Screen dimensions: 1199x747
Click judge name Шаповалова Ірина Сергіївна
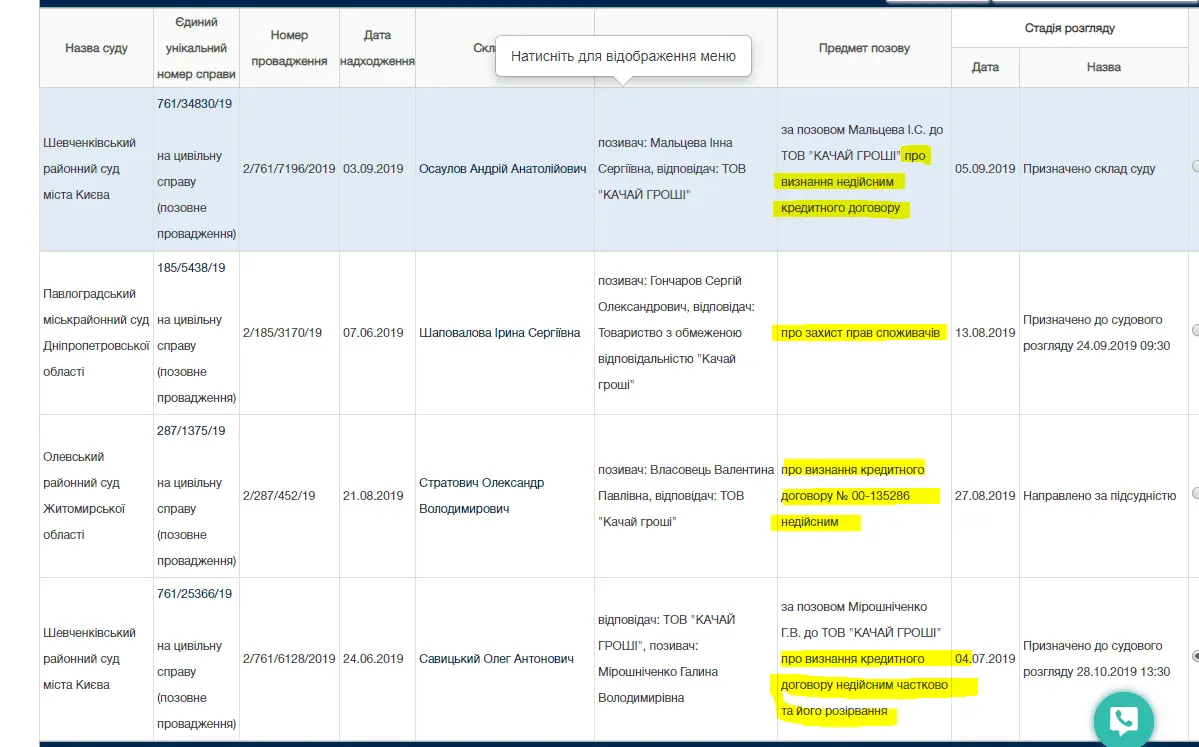coord(500,333)
